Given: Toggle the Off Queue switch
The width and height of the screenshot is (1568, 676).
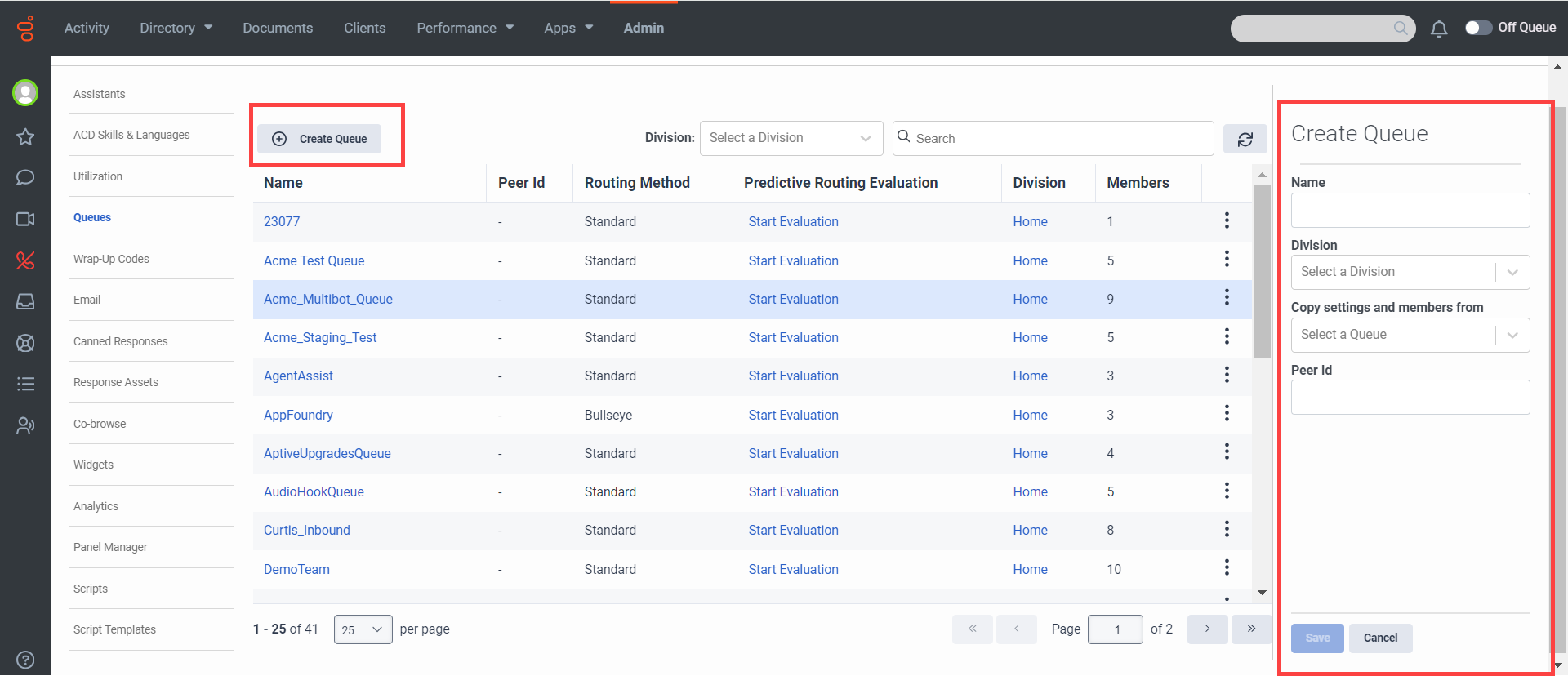Looking at the screenshot, I should [x=1478, y=28].
